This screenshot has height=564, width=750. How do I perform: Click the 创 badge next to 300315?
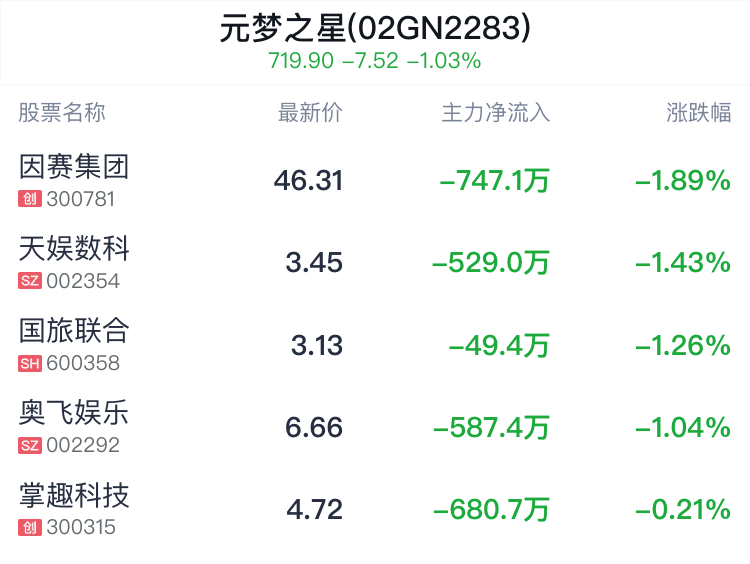click(30, 528)
